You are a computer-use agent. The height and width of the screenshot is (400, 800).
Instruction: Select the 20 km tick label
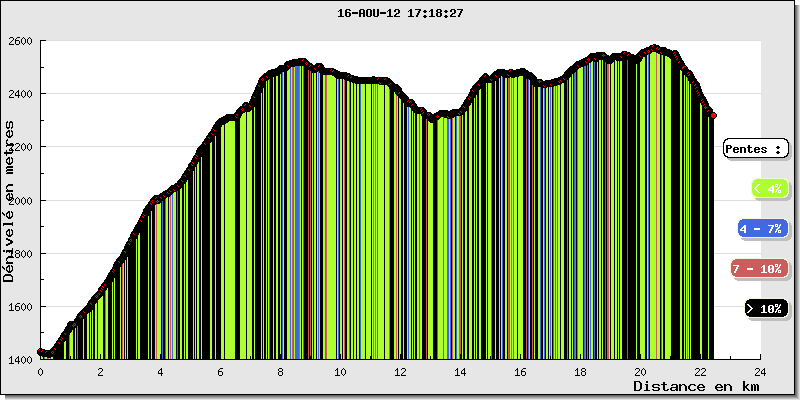(x=640, y=371)
